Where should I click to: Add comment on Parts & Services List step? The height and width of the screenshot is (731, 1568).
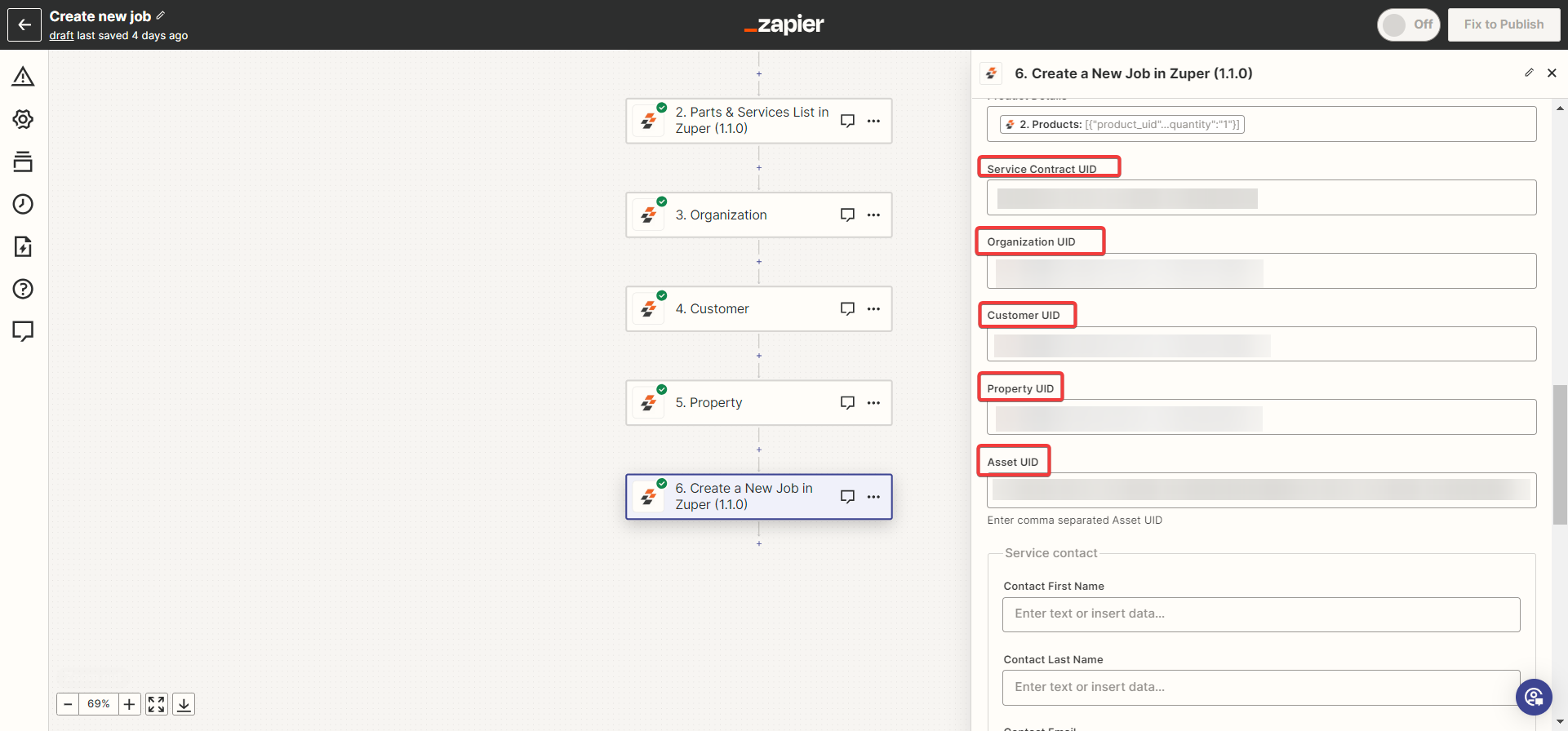click(x=848, y=121)
